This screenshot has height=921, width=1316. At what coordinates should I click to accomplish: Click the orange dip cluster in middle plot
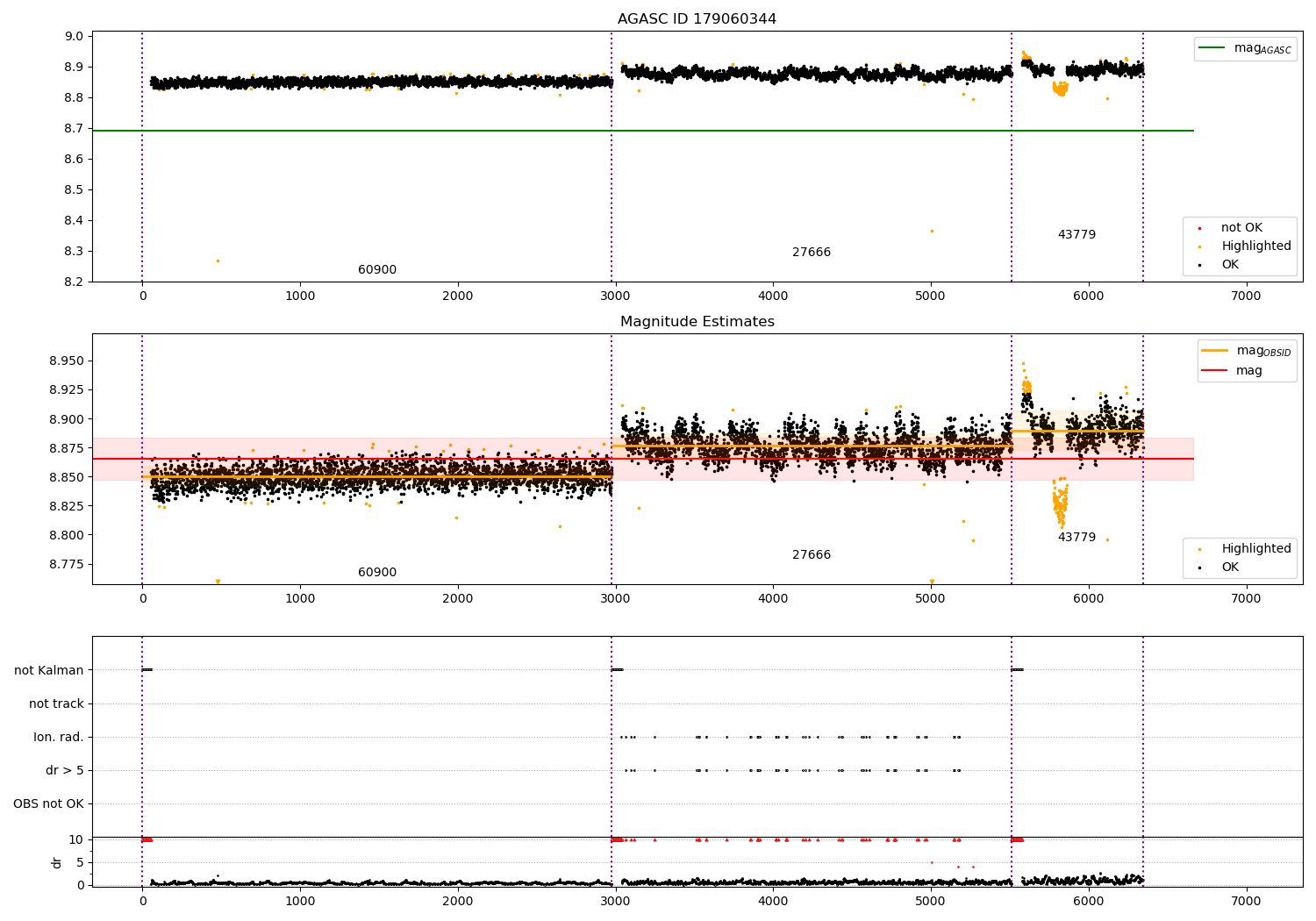(1061, 503)
